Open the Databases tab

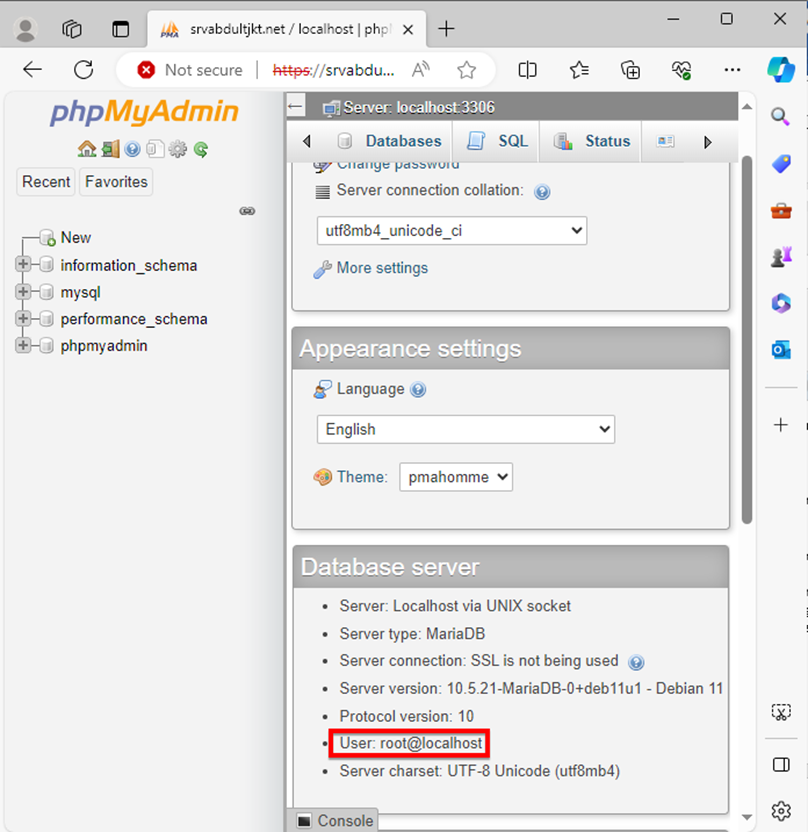pos(389,141)
